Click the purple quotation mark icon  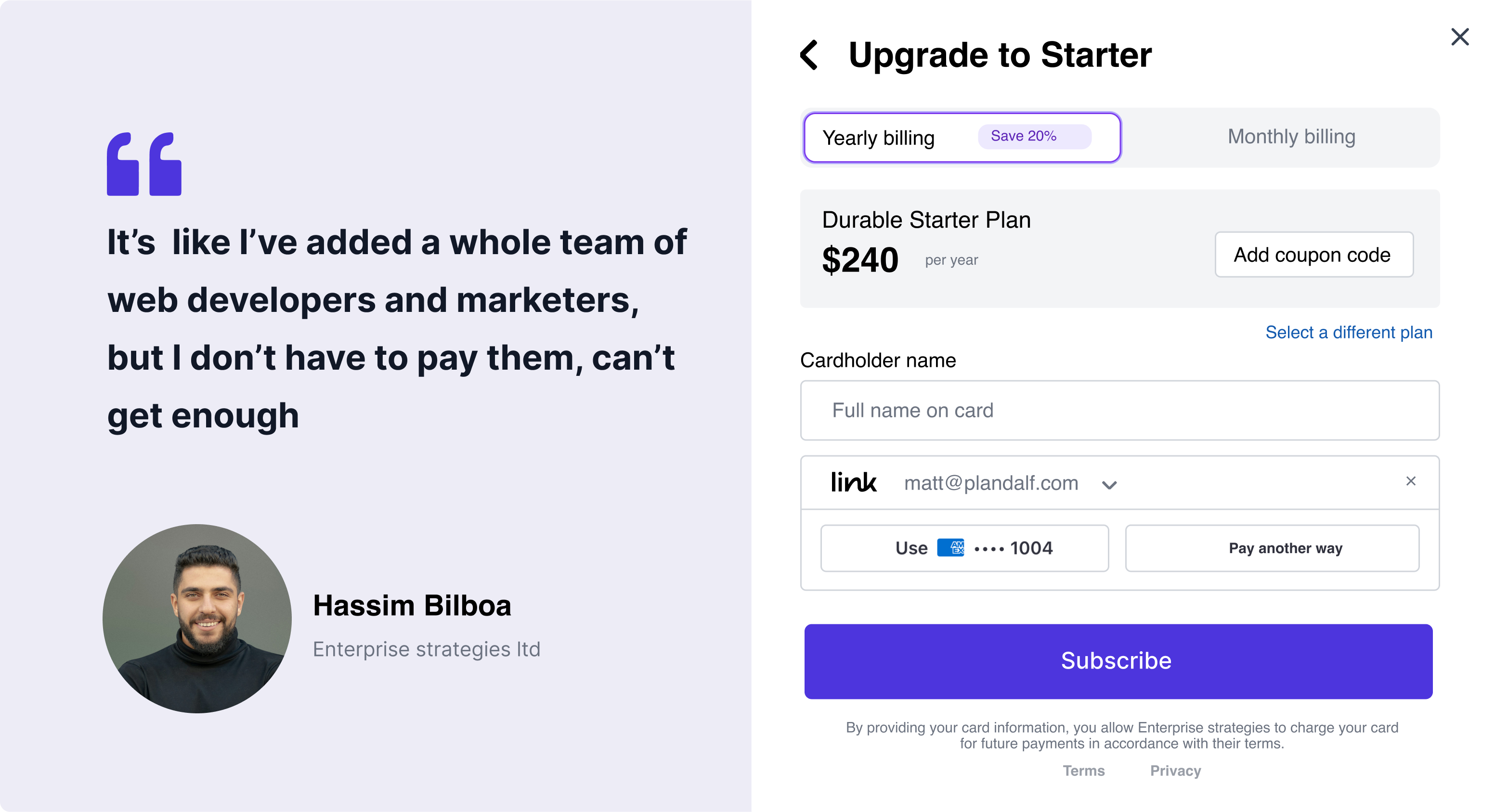pyautogui.click(x=144, y=164)
